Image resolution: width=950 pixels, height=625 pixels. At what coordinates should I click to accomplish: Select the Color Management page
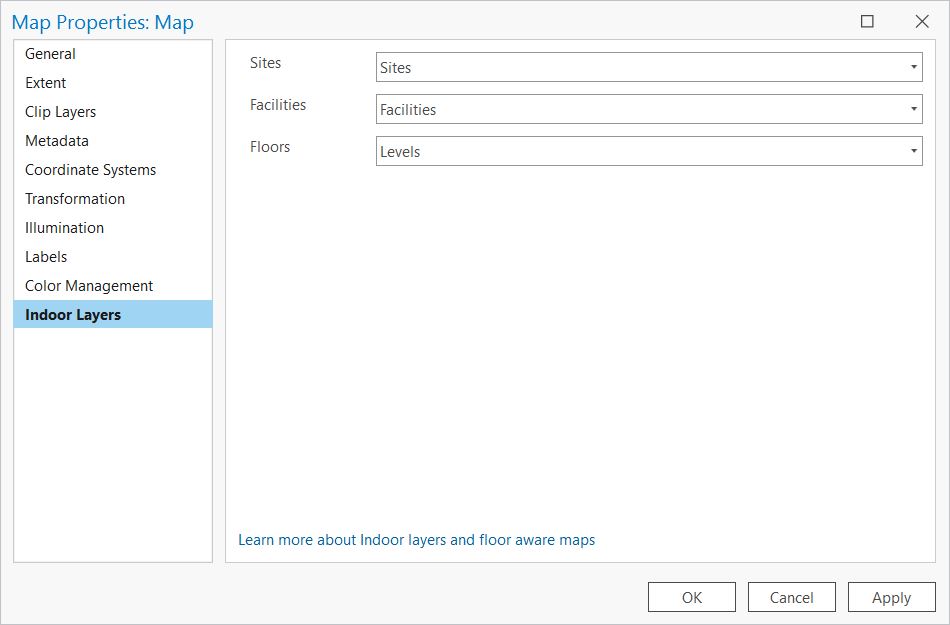(x=88, y=286)
